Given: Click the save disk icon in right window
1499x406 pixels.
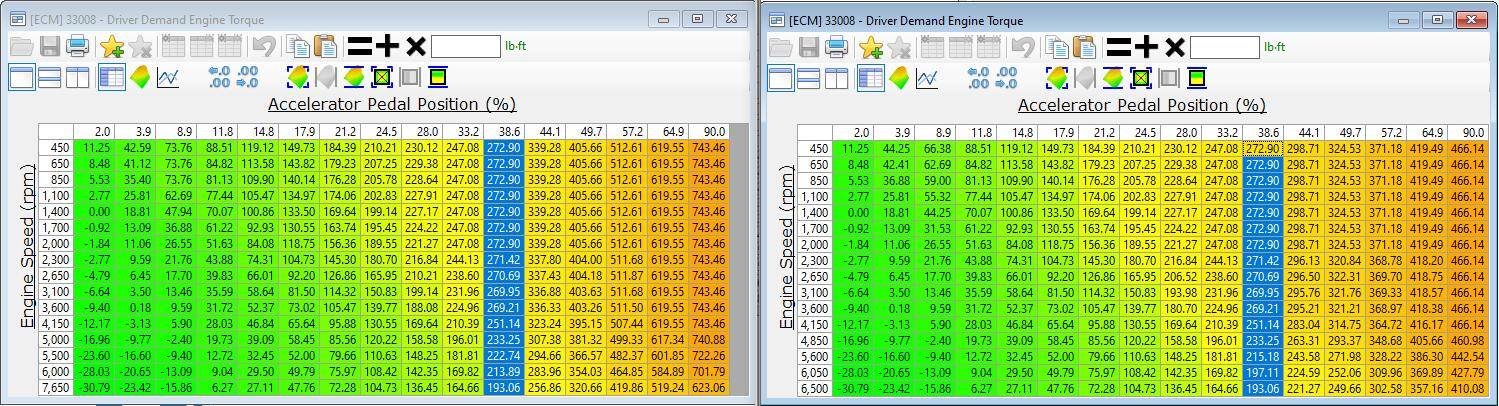Looking at the screenshot, I should [809, 47].
